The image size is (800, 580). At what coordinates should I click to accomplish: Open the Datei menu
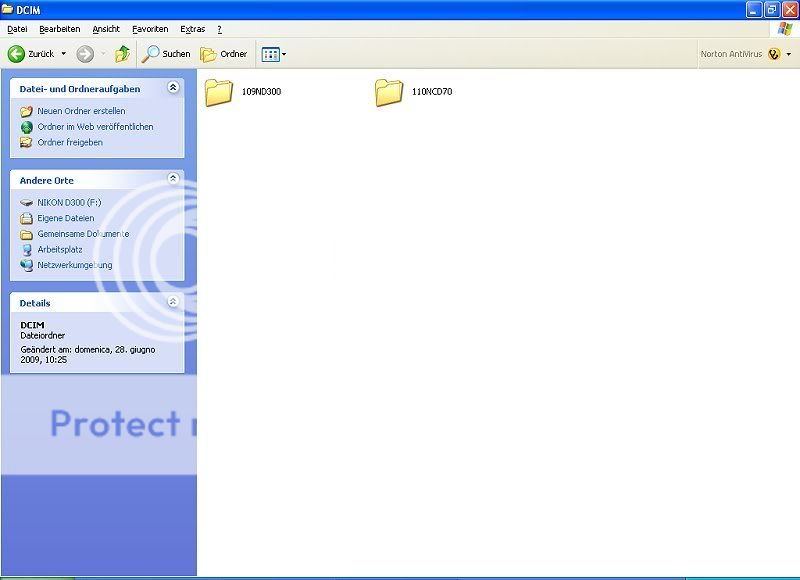17,29
